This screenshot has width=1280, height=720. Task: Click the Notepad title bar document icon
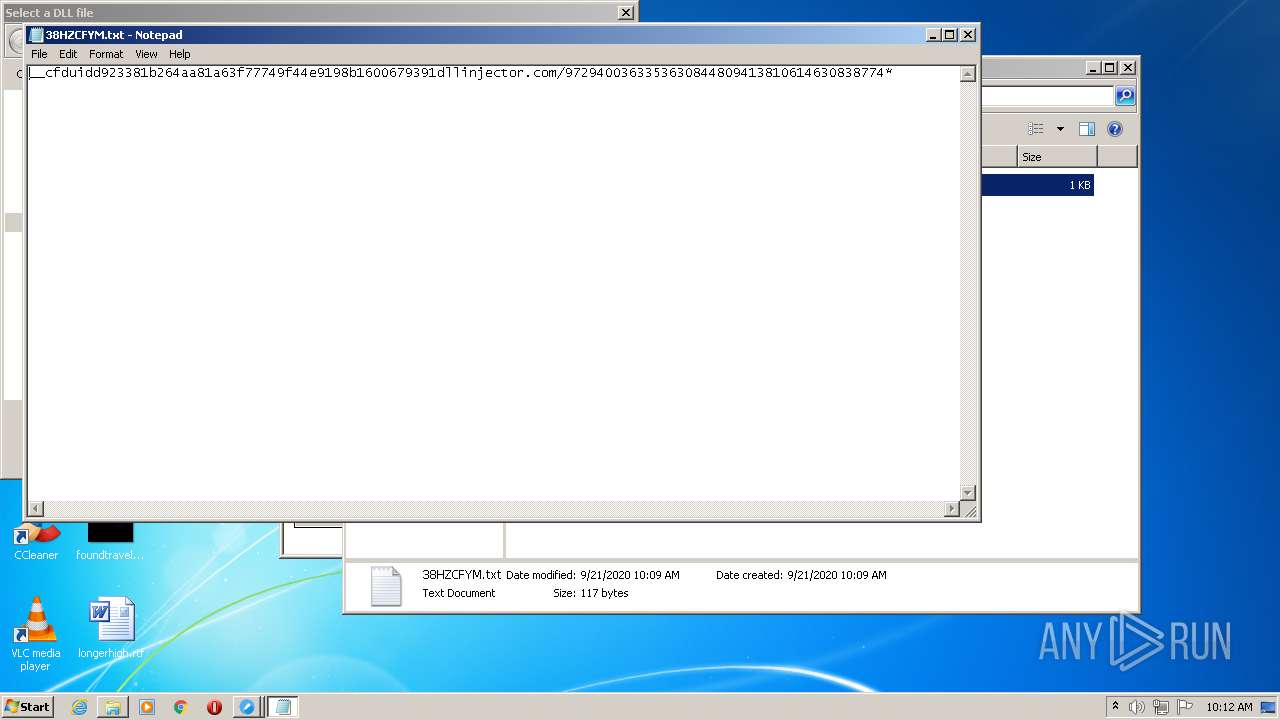tap(36, 35)
